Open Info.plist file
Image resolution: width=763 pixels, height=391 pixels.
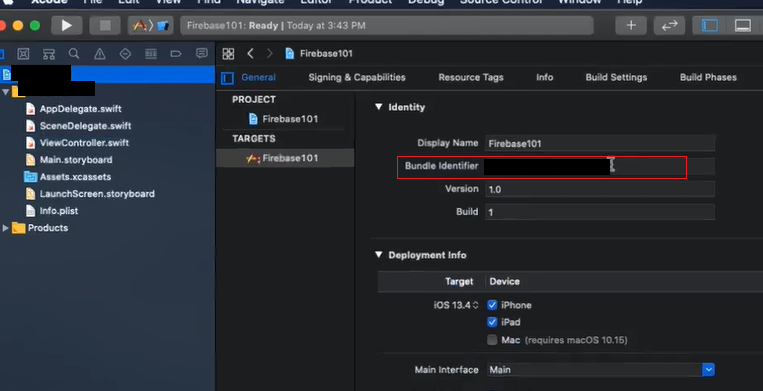tap(58, 211)
